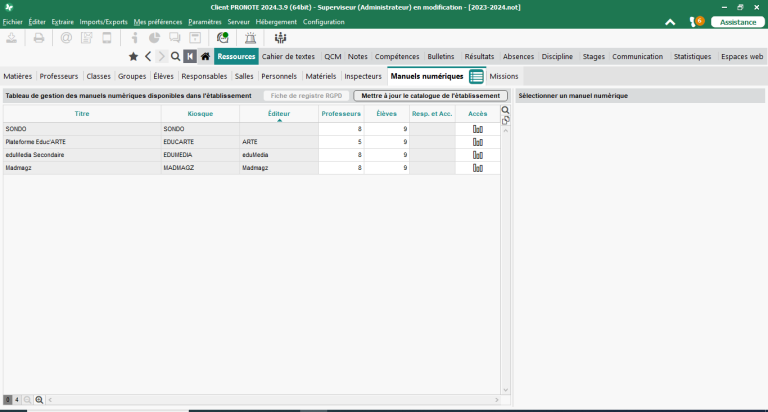Open the Fichier menu

tap(12, 21)
